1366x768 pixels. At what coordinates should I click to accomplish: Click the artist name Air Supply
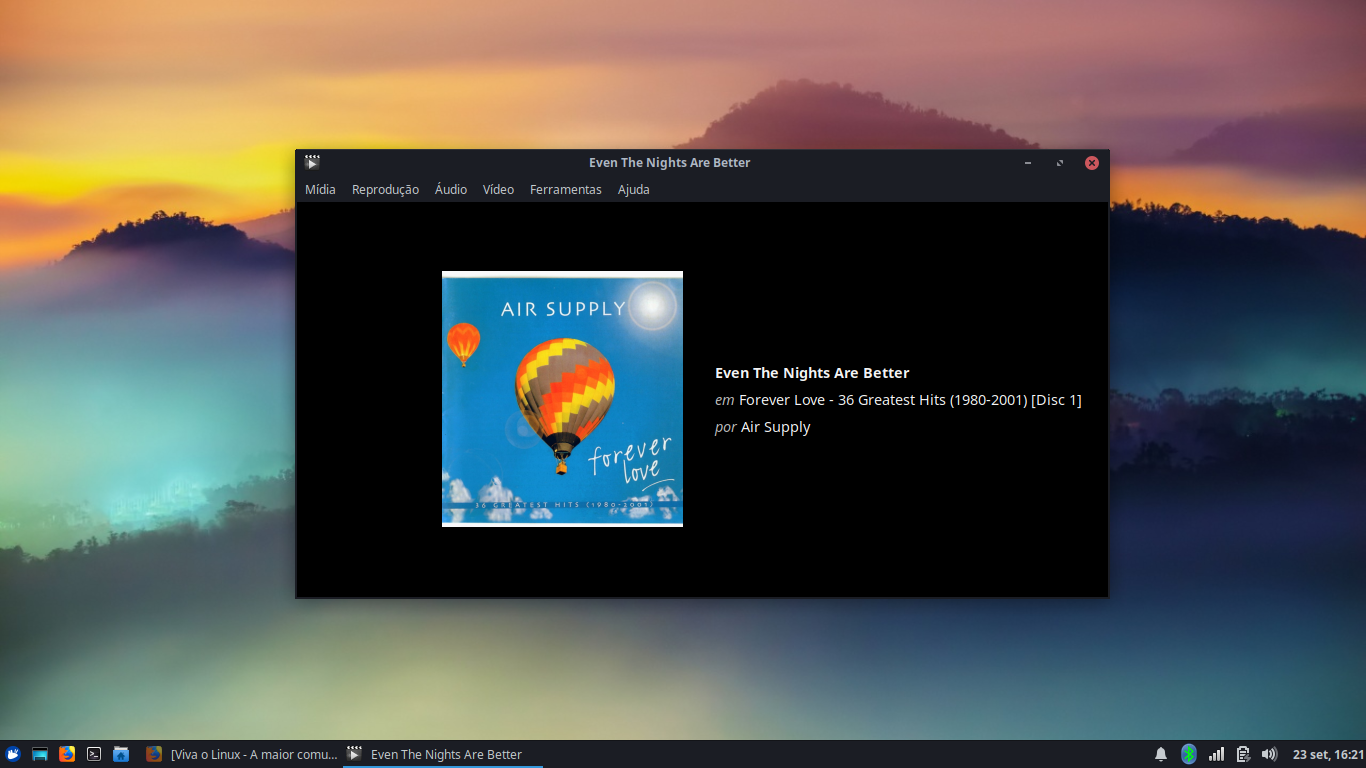click(775, 427)
